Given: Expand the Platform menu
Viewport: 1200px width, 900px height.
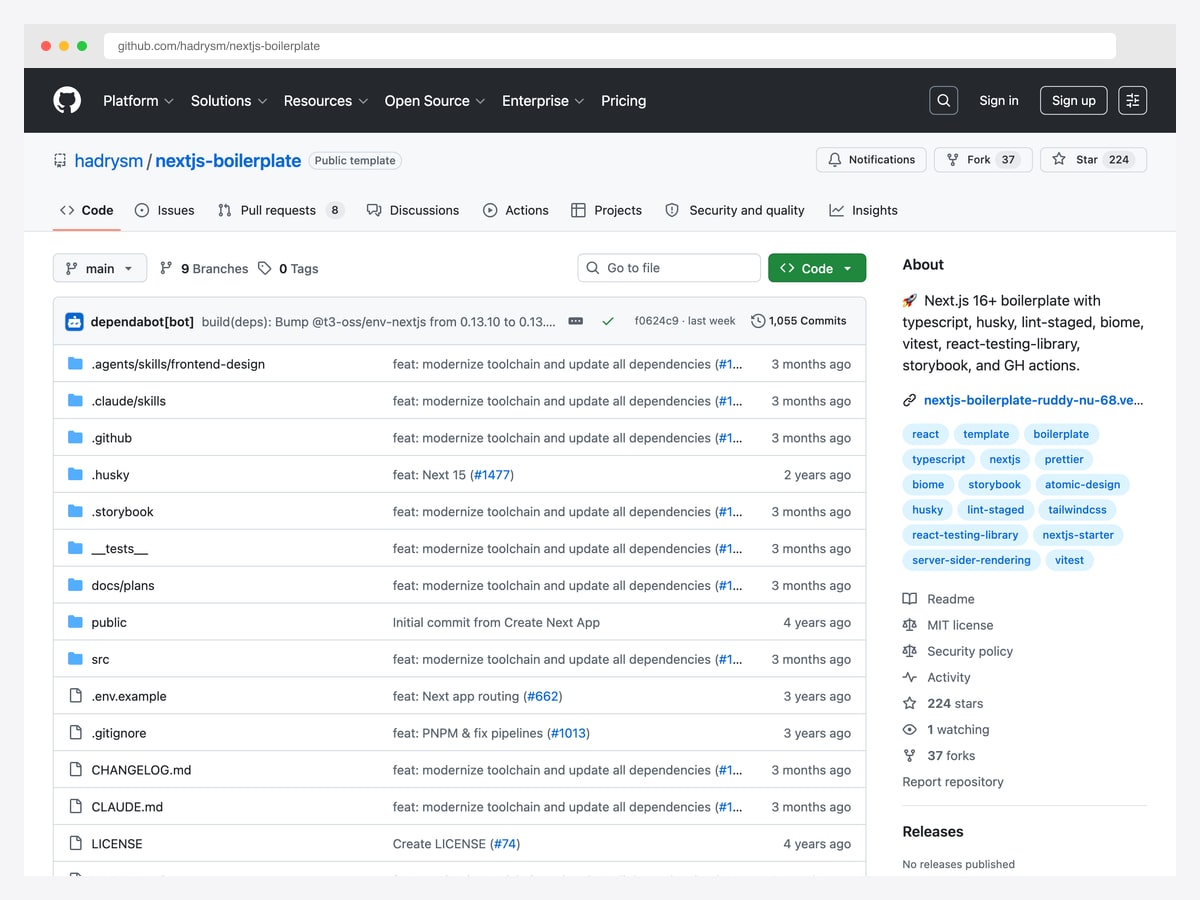Looking at the screenshot, I should (138, 101).
